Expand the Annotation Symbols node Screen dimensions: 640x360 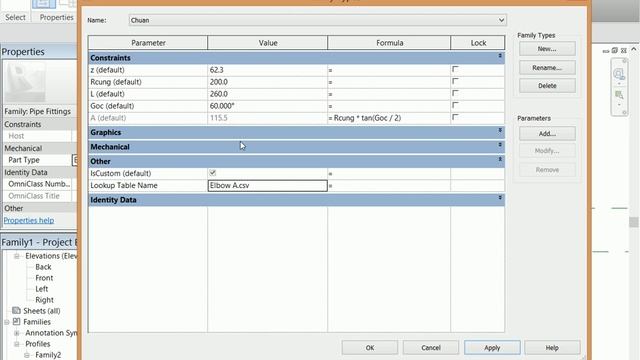(x=17, y=333)
